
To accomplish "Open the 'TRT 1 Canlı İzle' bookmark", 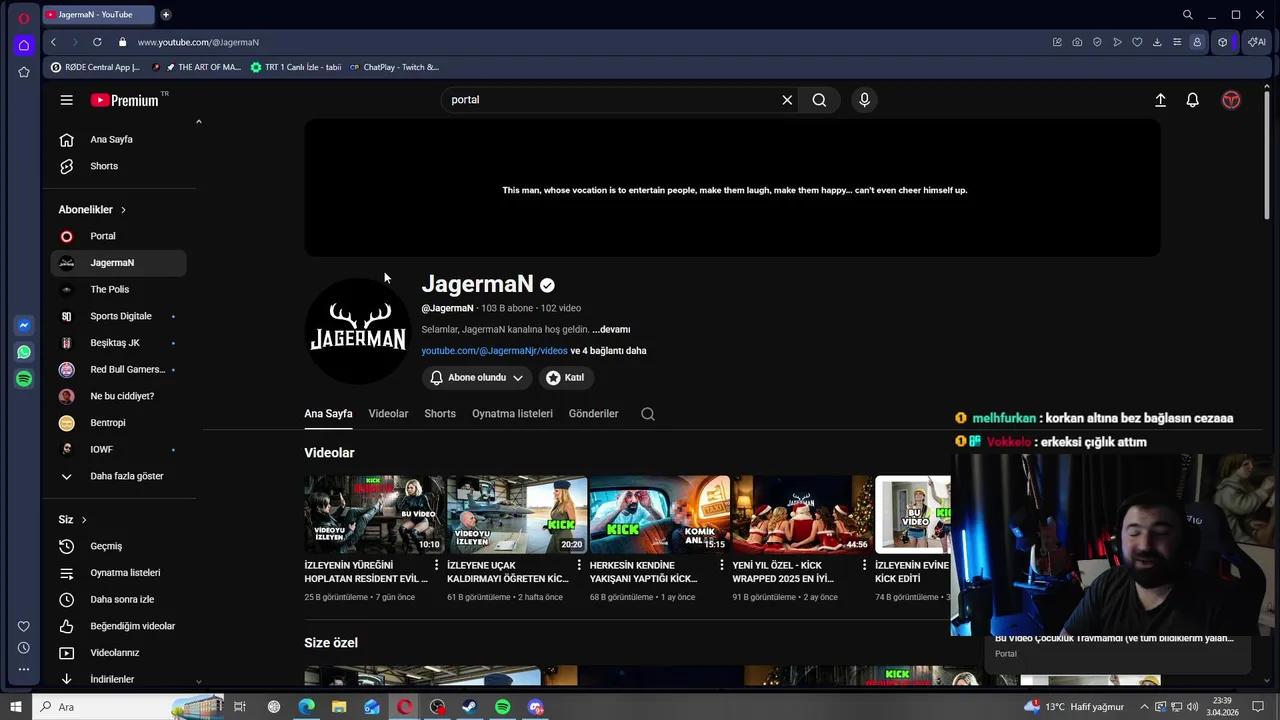I will (x=295, y=67).
